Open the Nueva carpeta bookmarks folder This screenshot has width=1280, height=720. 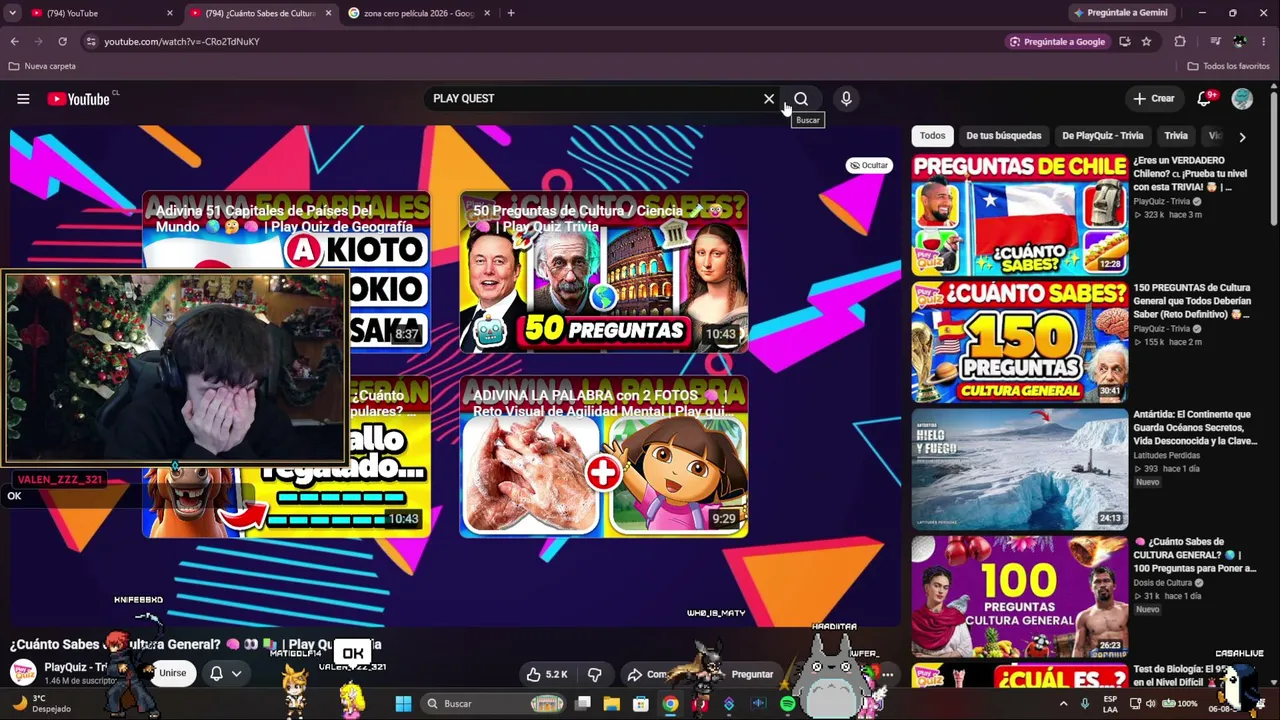click(42, 66)
